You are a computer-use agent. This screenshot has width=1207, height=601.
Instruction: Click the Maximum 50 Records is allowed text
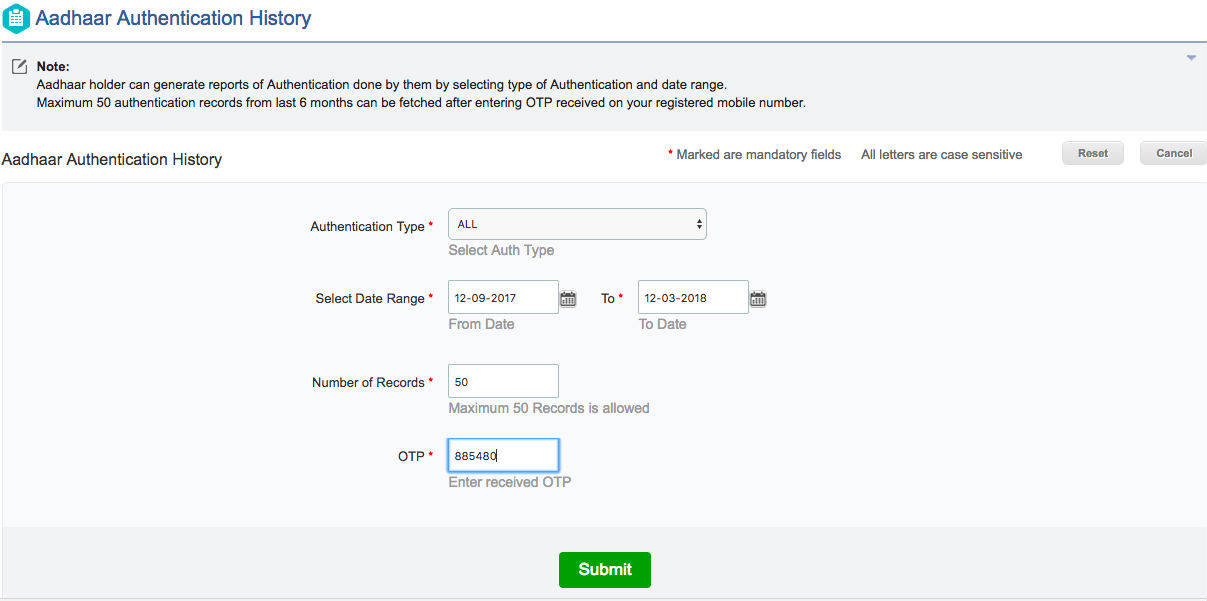548,408
